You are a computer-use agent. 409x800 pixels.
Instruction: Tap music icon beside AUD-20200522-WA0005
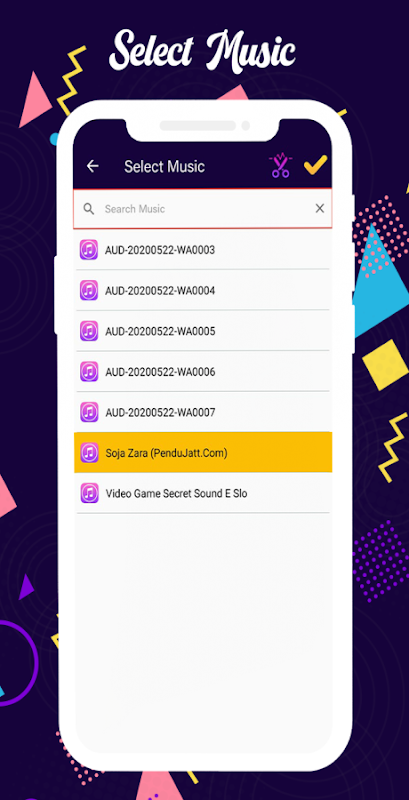coord(89,331)
